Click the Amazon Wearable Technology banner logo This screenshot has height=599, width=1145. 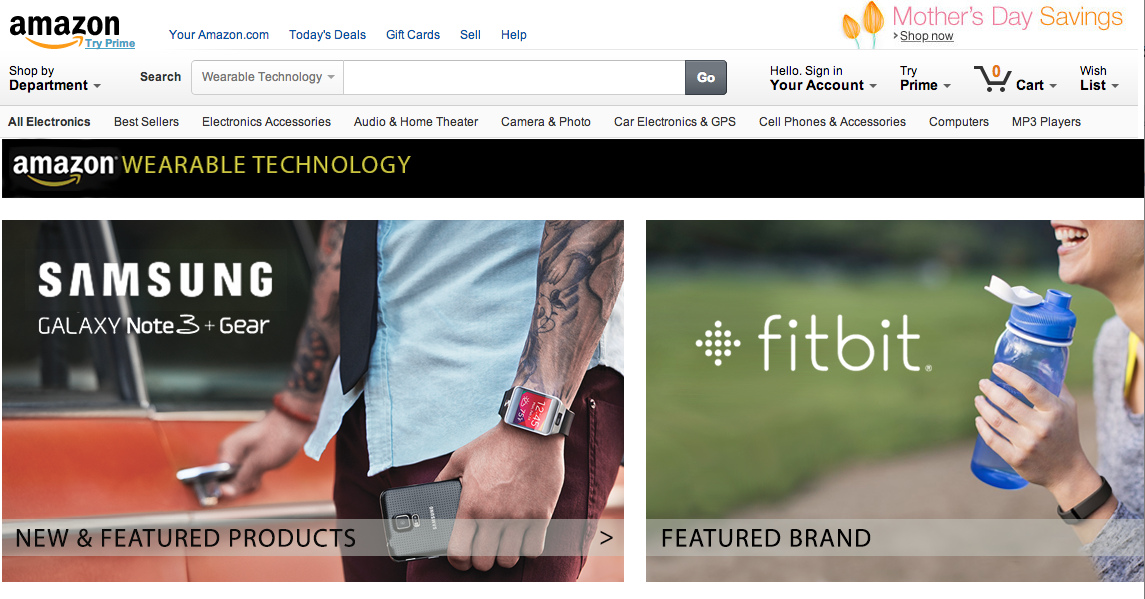(x=212, y=167)
